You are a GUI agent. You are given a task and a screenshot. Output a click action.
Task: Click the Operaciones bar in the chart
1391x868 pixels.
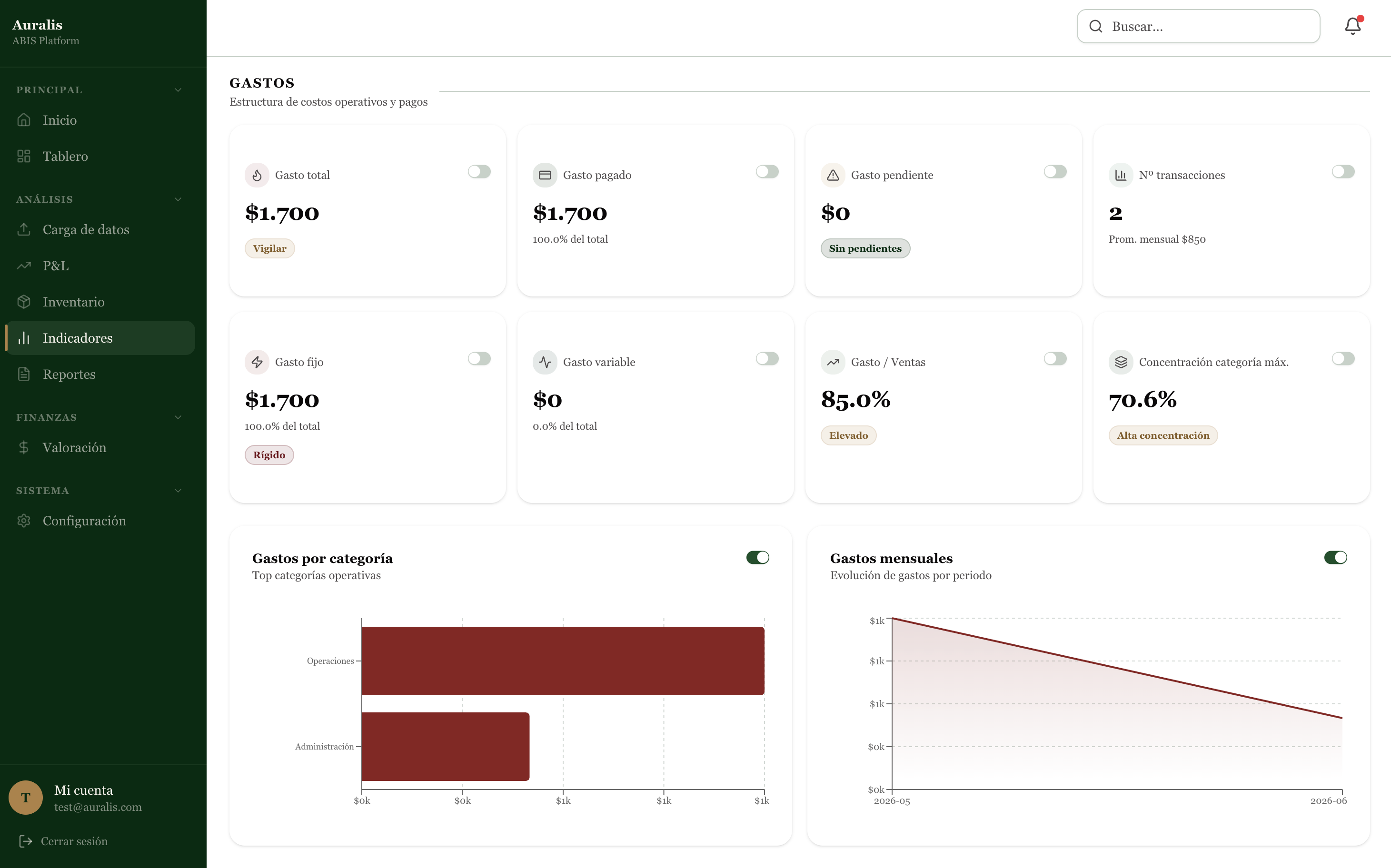pyautogui.click(x=563, y=661)
